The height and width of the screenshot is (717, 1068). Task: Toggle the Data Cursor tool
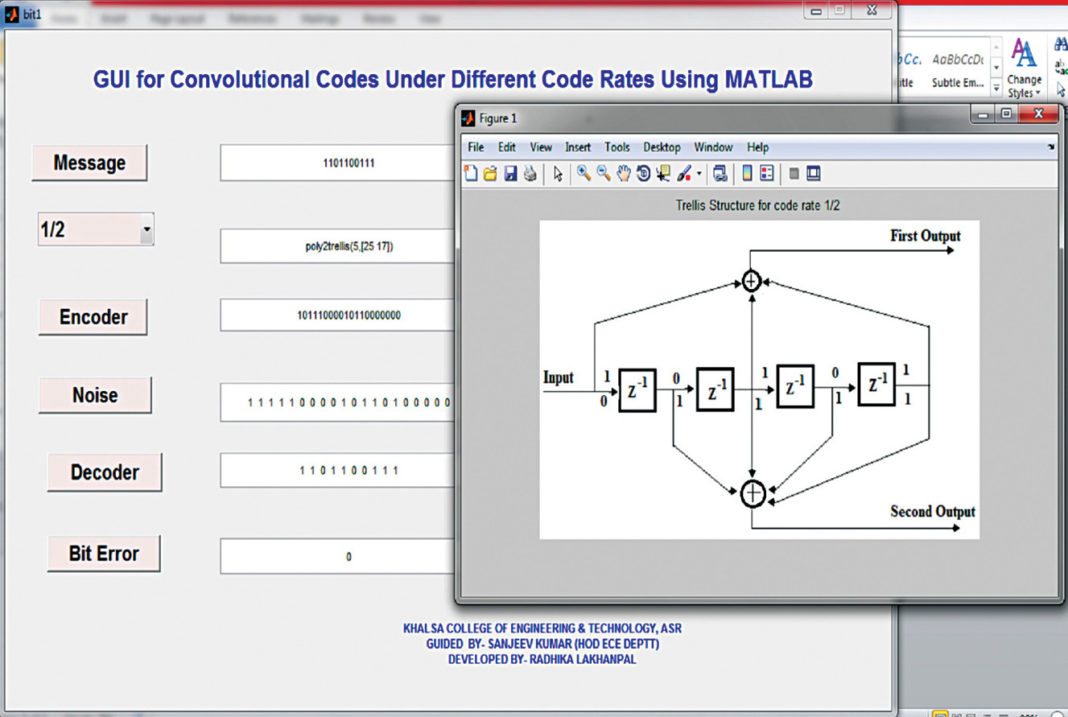[663, 174]
